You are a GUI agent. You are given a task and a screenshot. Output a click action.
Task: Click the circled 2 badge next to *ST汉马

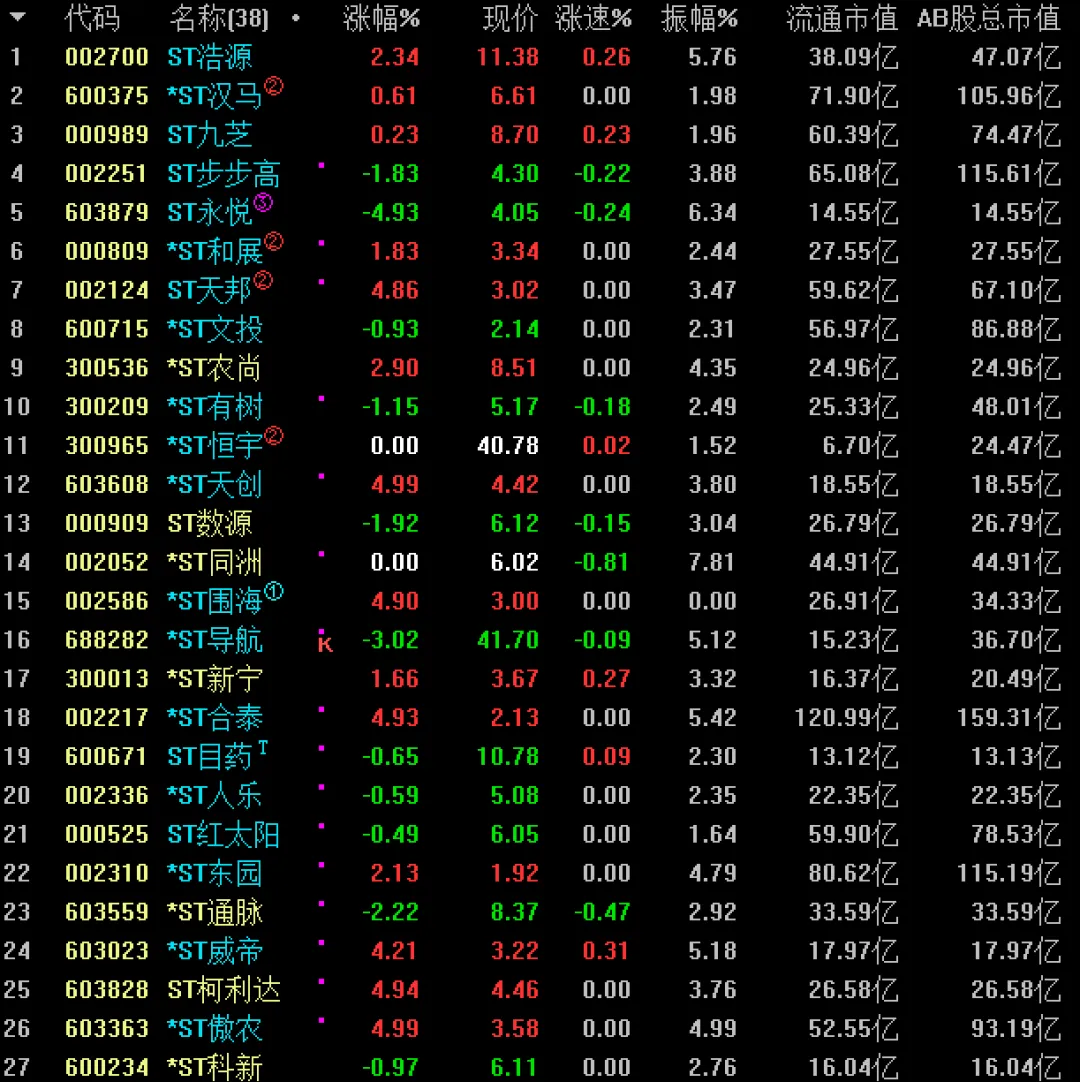coord(273,86)
